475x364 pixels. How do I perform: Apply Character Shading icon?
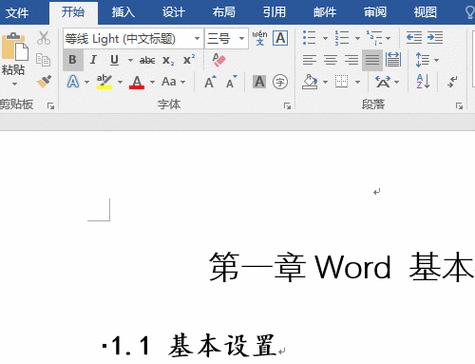pyautogui.click(x=259, y=82)
